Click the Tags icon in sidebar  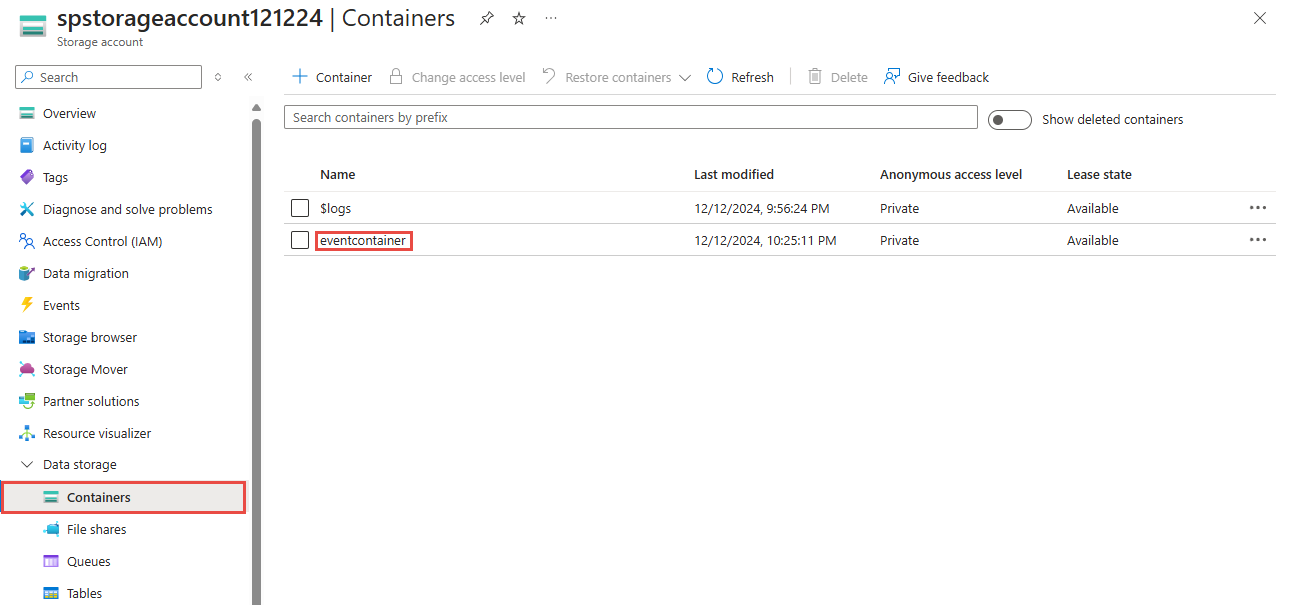[27, 177]
